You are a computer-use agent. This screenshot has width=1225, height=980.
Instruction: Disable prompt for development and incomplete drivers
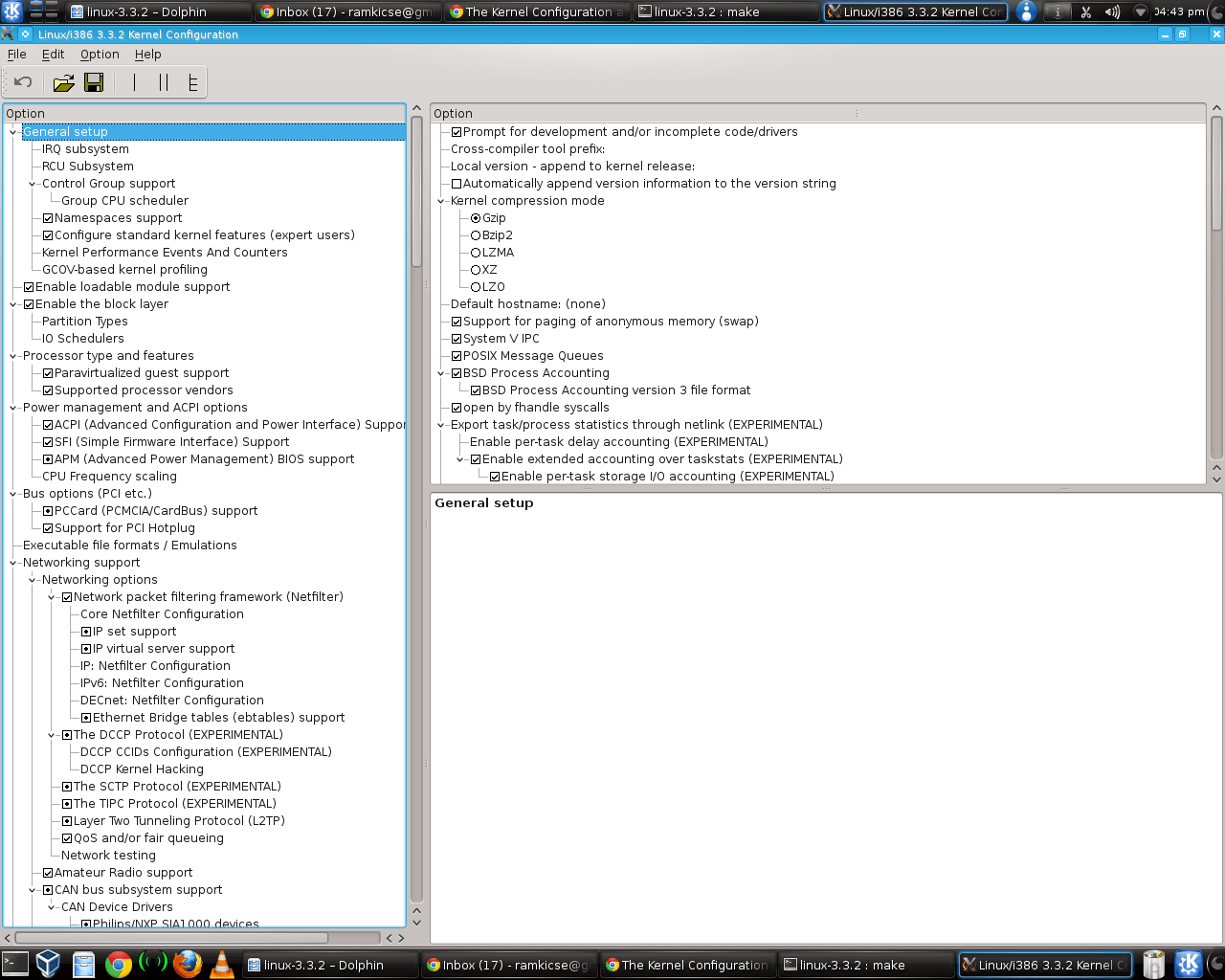click(457, 131)
